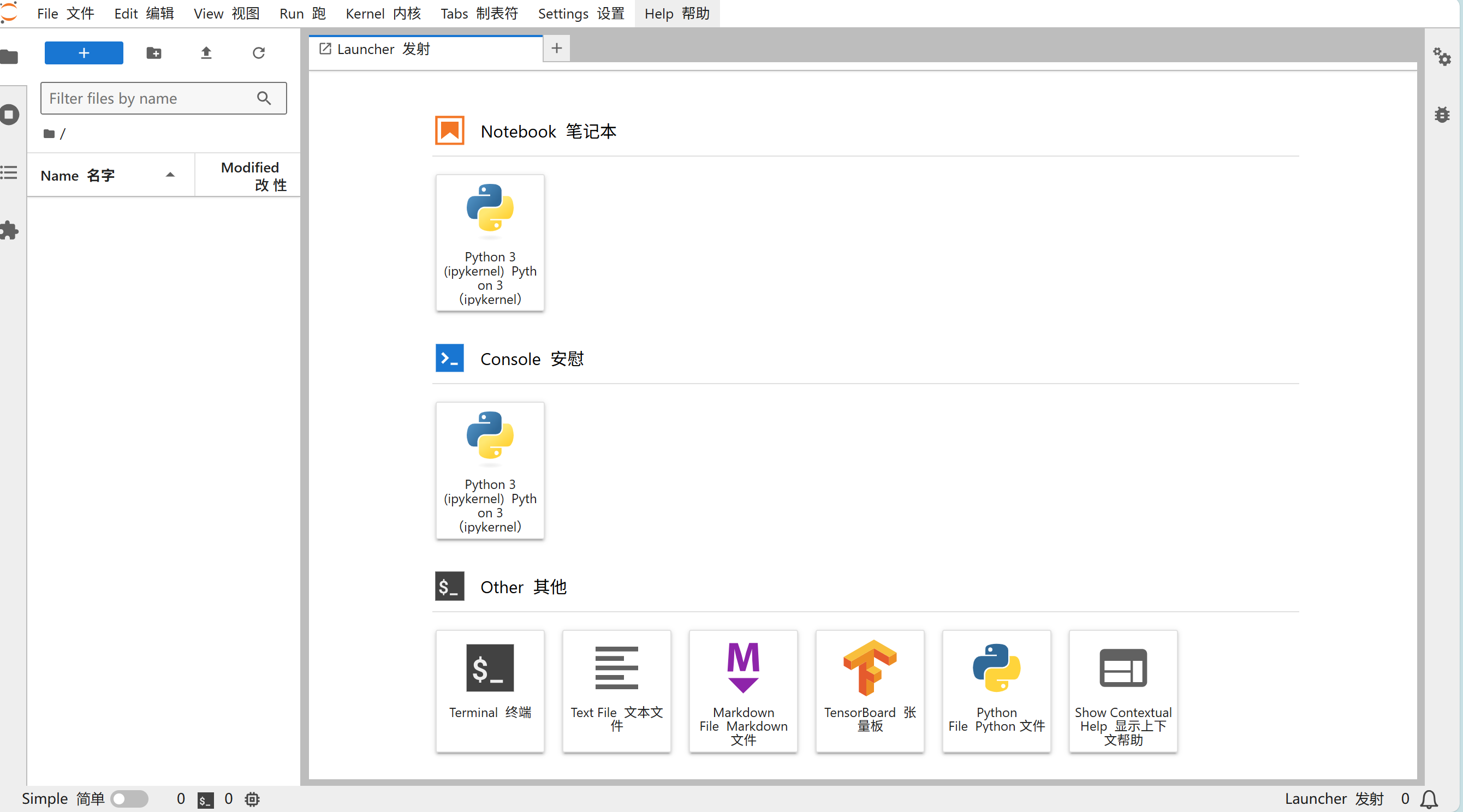Create a new Markdown File from launcher
Screen dimensions: 1463x812
[743, 691]
